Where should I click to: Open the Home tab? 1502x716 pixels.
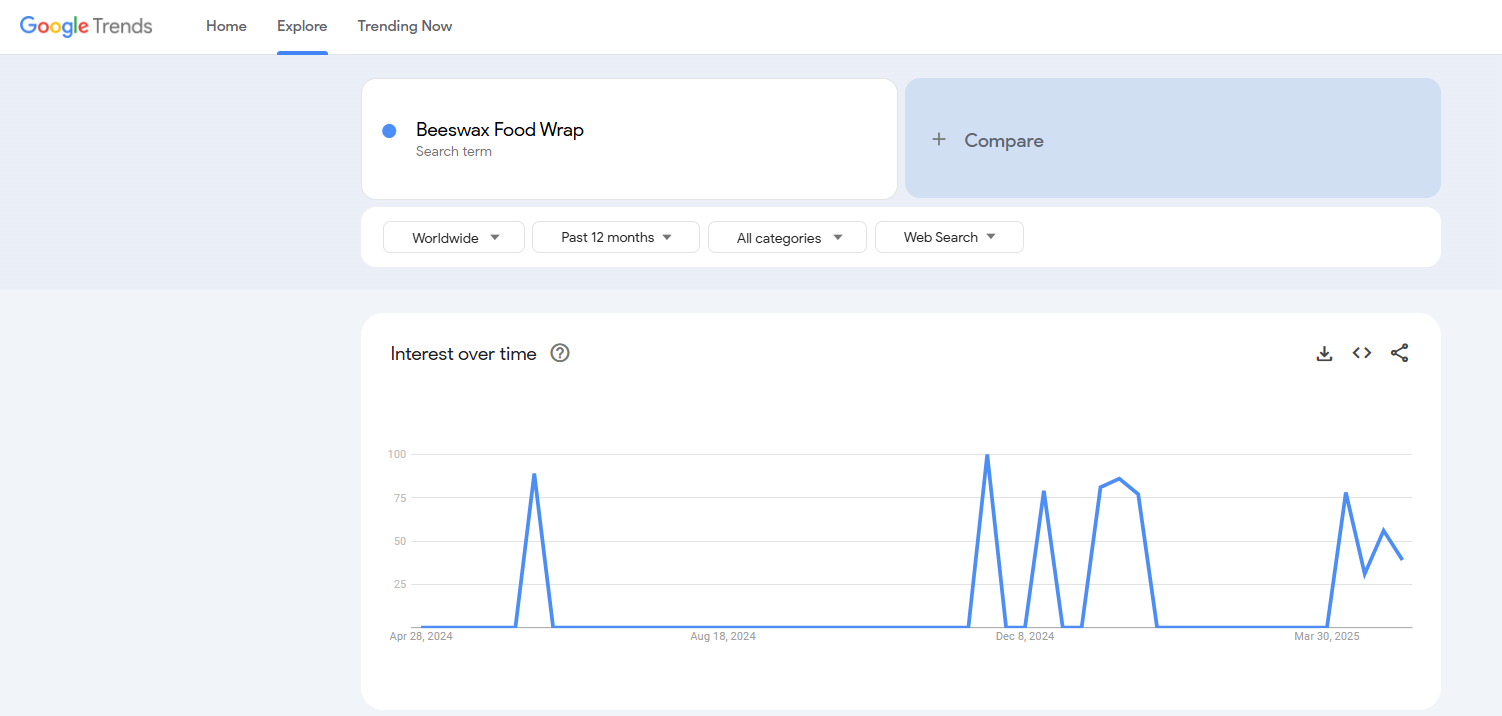pos(226,26)
